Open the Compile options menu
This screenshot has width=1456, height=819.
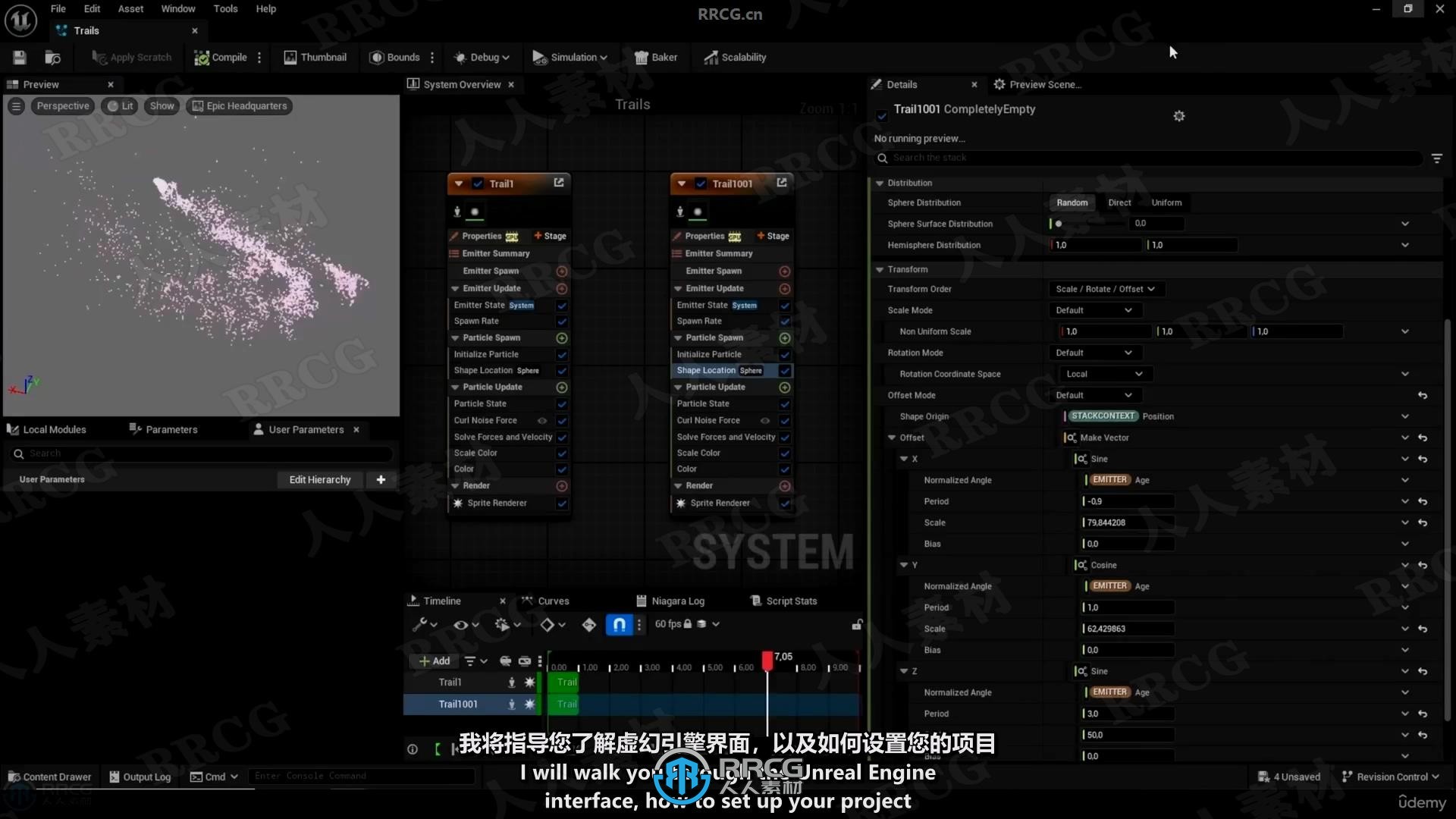[x=259, y=58]
